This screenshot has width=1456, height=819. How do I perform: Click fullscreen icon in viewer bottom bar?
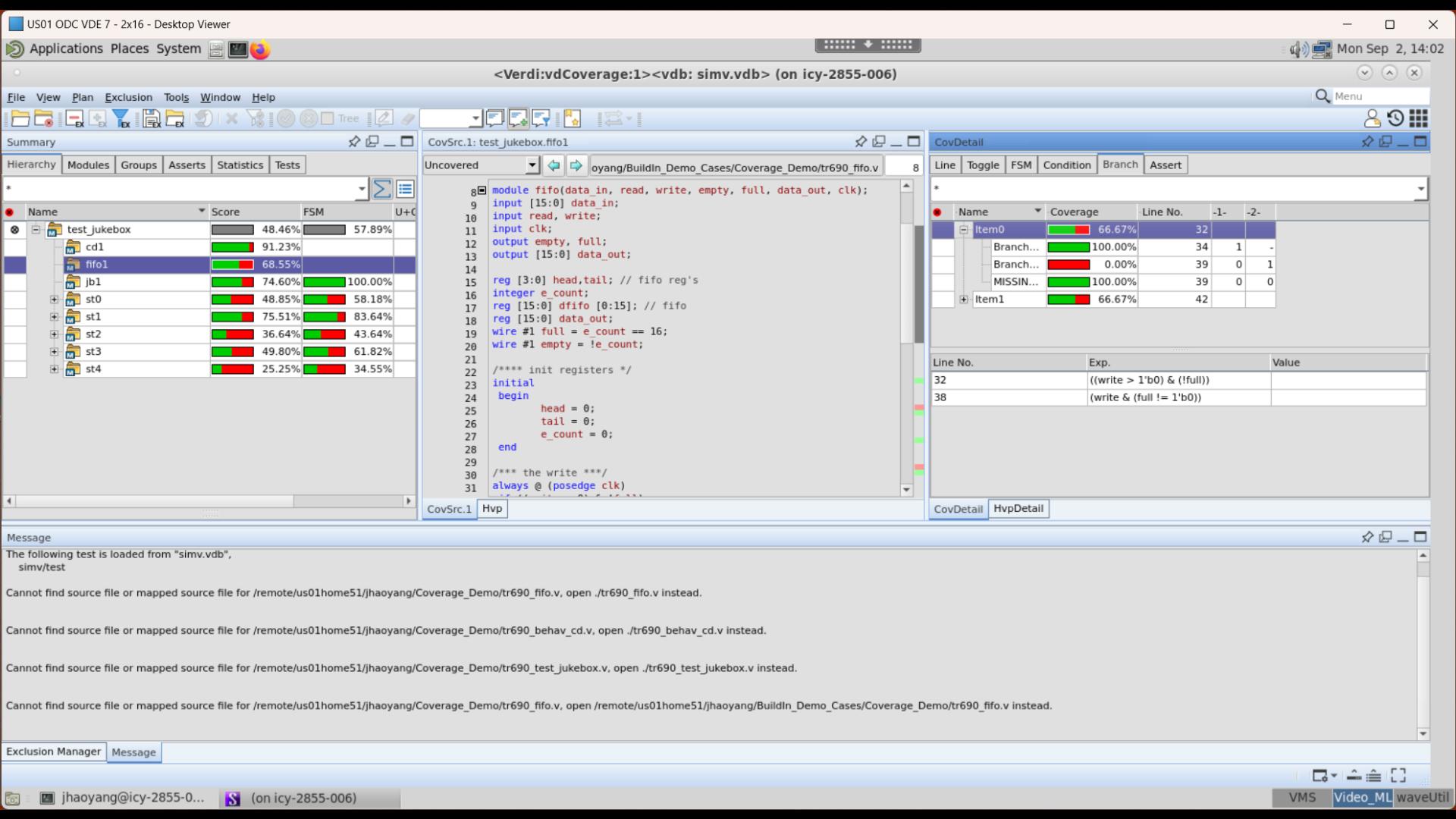pyautogui.click(x=1398, y=775)
